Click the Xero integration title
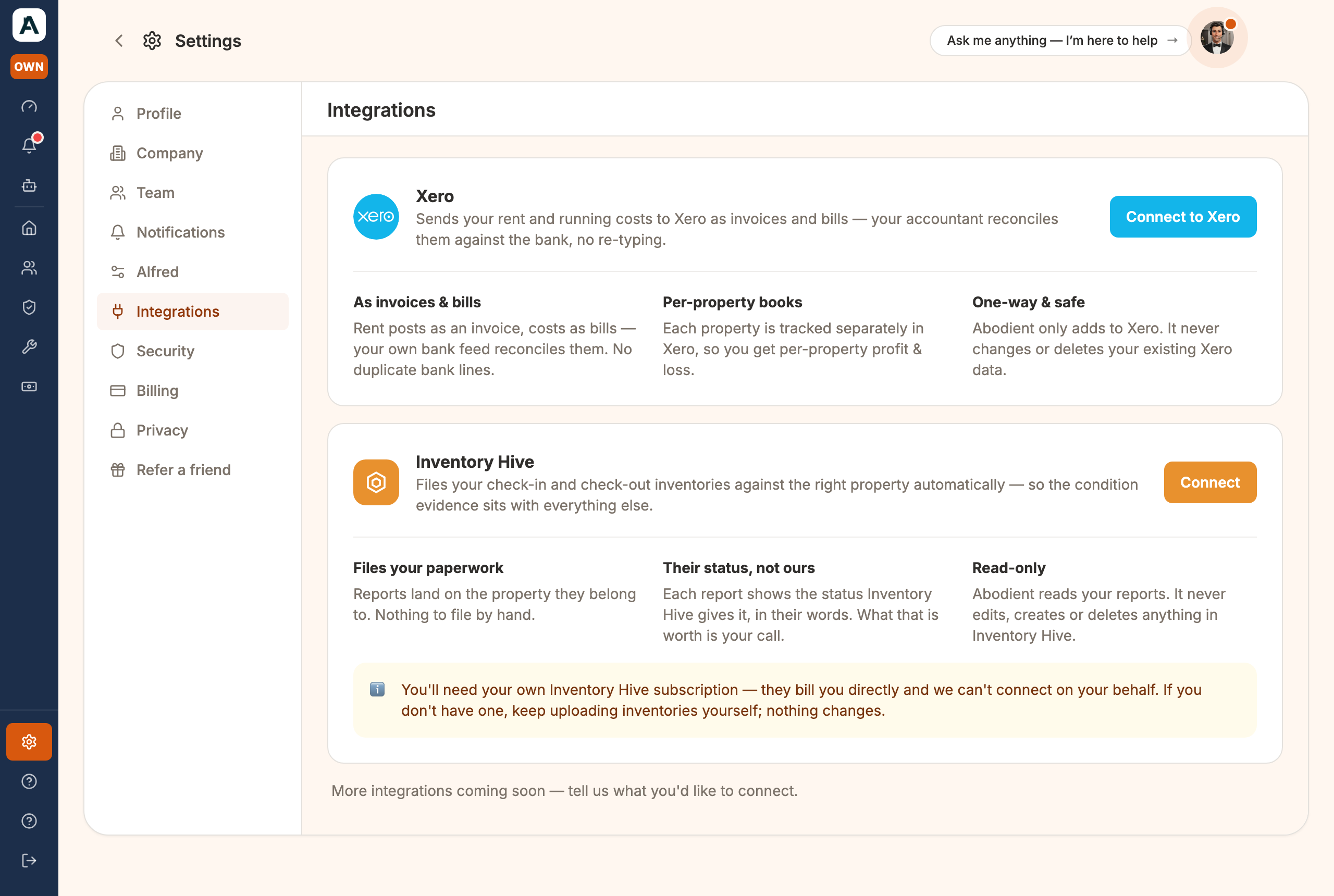1334x896 pixels. click(x=435, y=196)
